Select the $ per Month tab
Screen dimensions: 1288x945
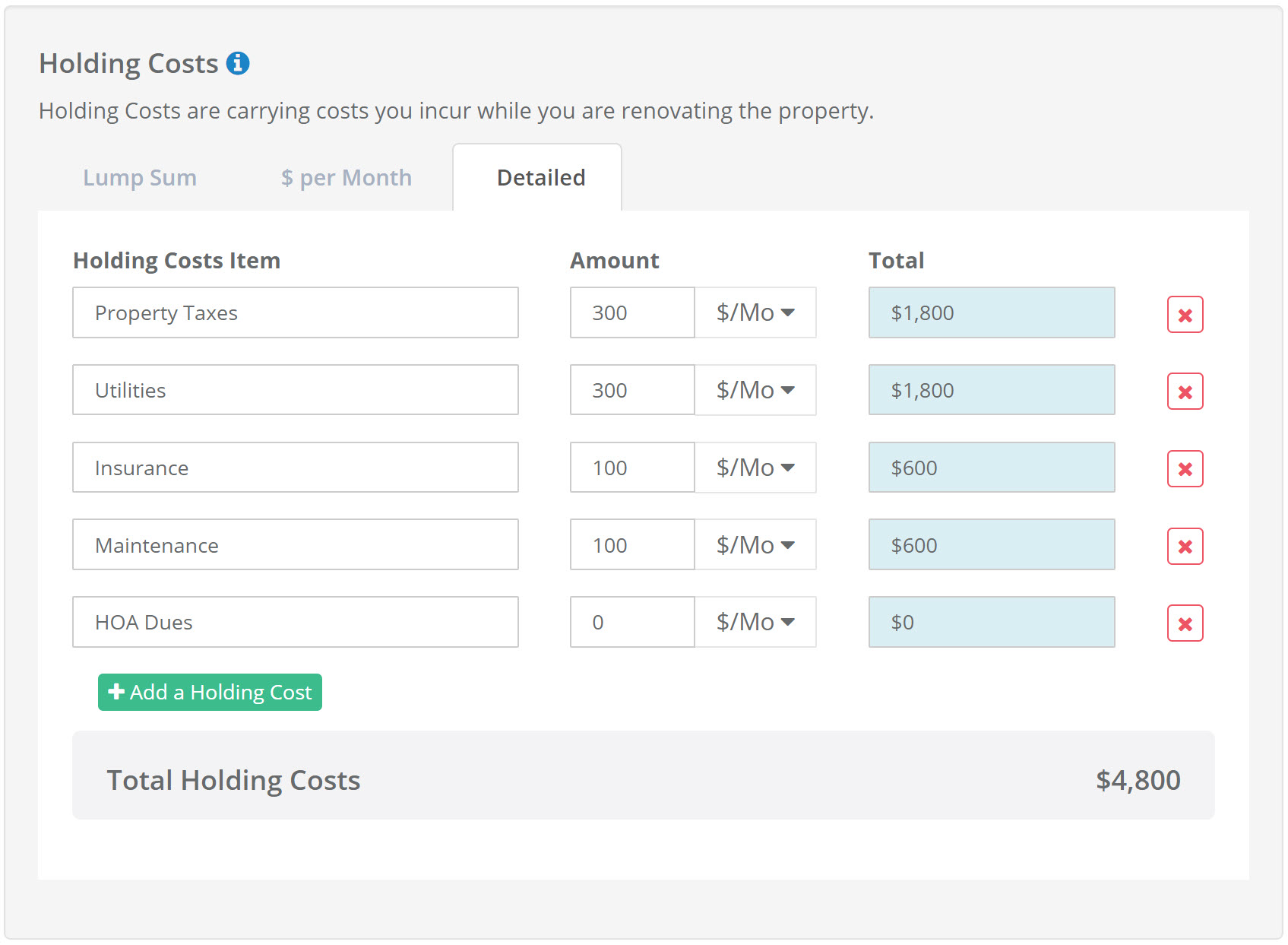[x=347, y=177]
